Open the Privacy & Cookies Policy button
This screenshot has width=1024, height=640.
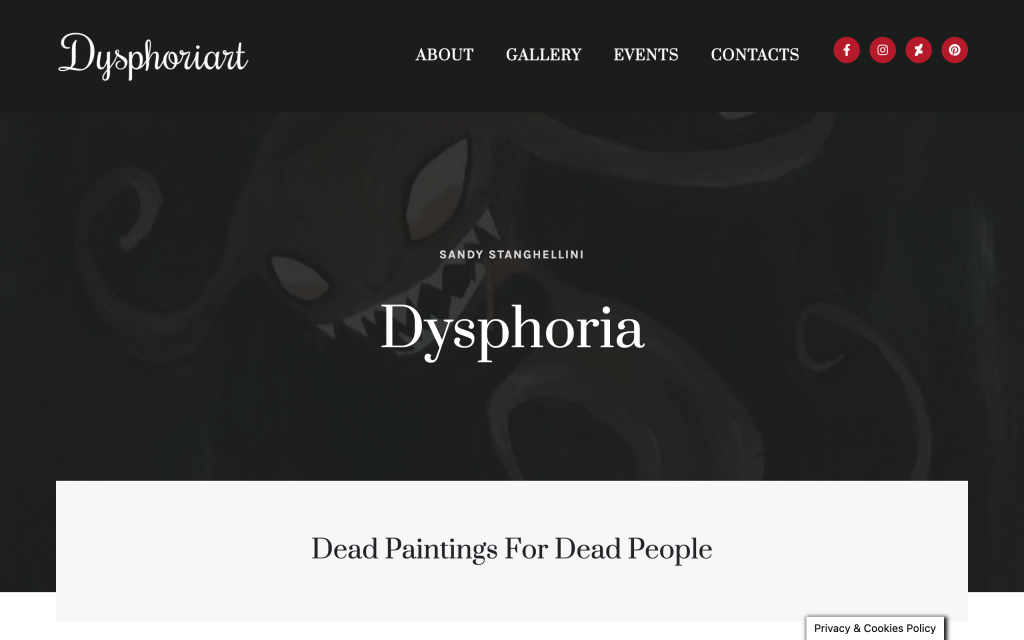tap(875, 628)
